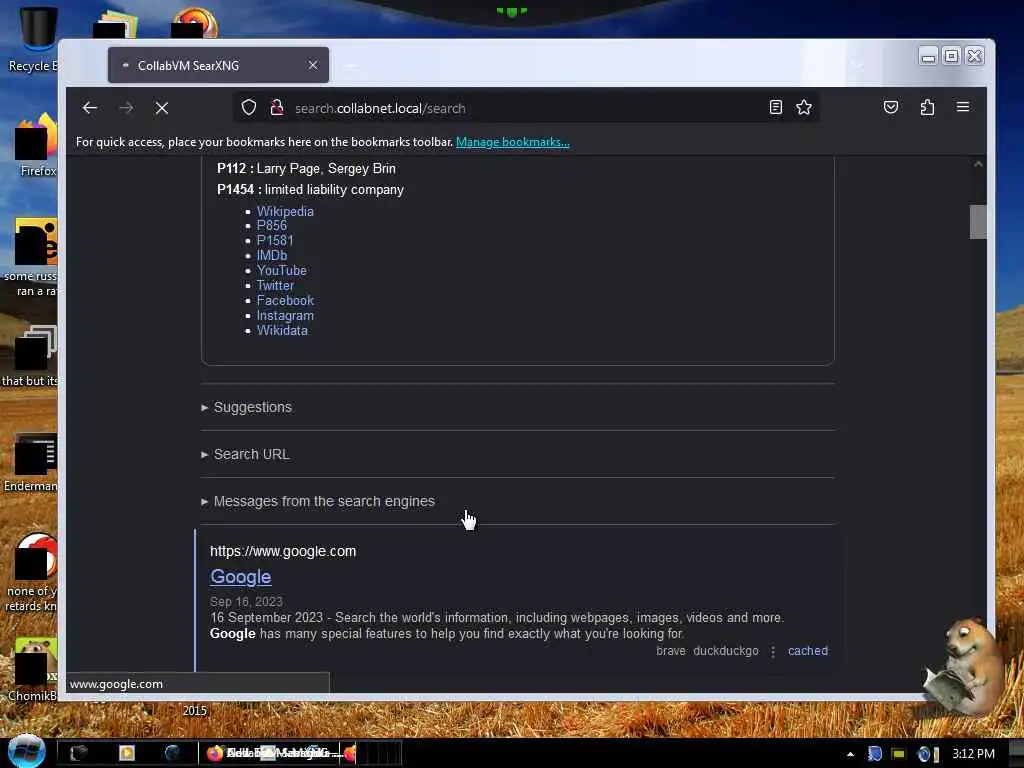Open the media player taskbar icon
The width and height of the screenshot is (1024, 768).
(127, 753)
